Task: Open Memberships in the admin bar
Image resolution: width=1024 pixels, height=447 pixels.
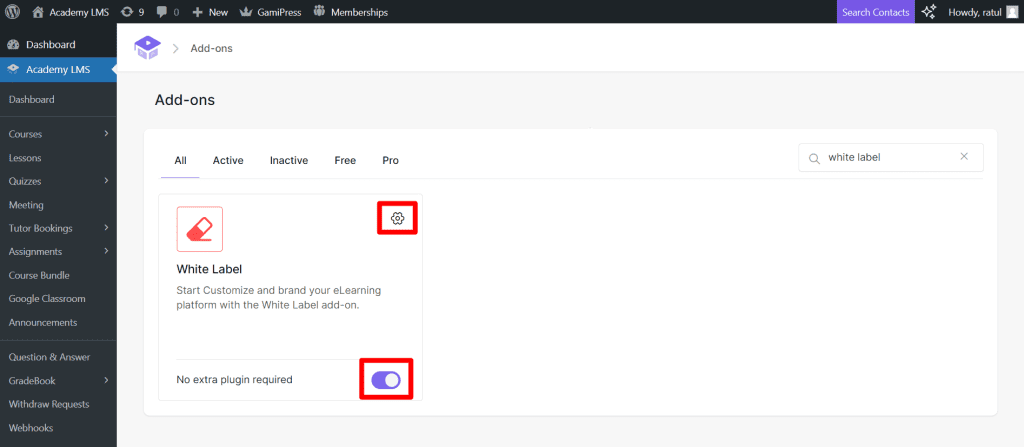Action: pos(350,12)
